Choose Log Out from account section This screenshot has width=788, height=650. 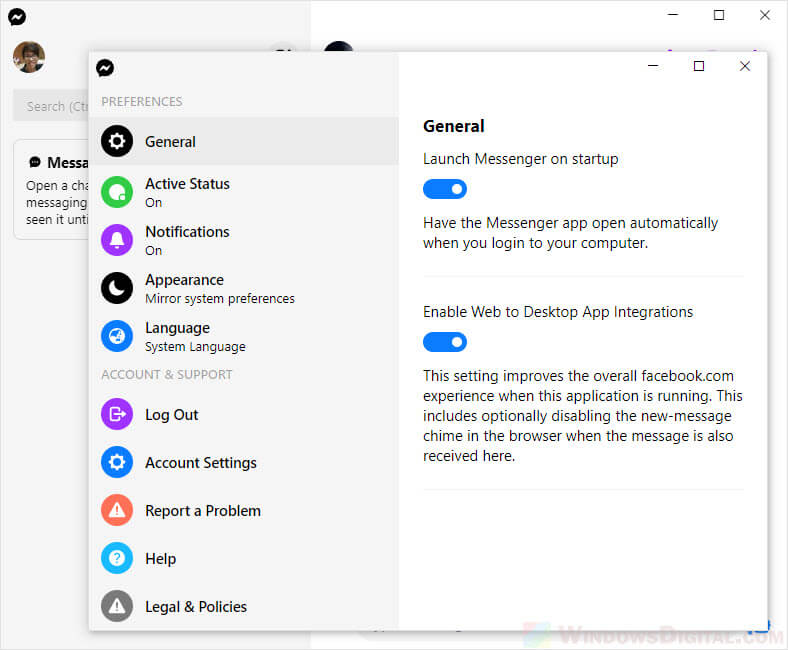pyautogui.click(x=244, y=414)
